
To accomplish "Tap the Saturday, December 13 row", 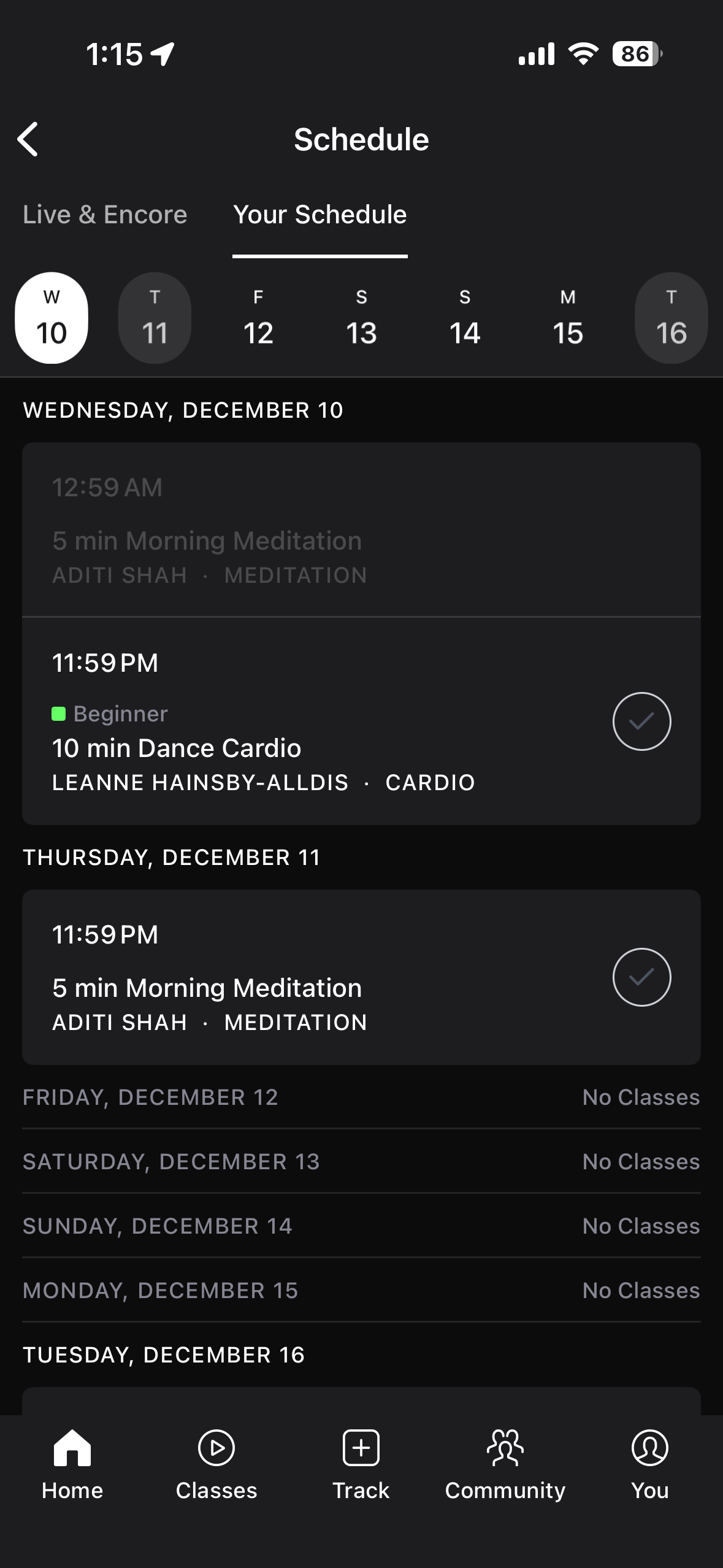I will pyautogui.click(x=361, y=1161).
